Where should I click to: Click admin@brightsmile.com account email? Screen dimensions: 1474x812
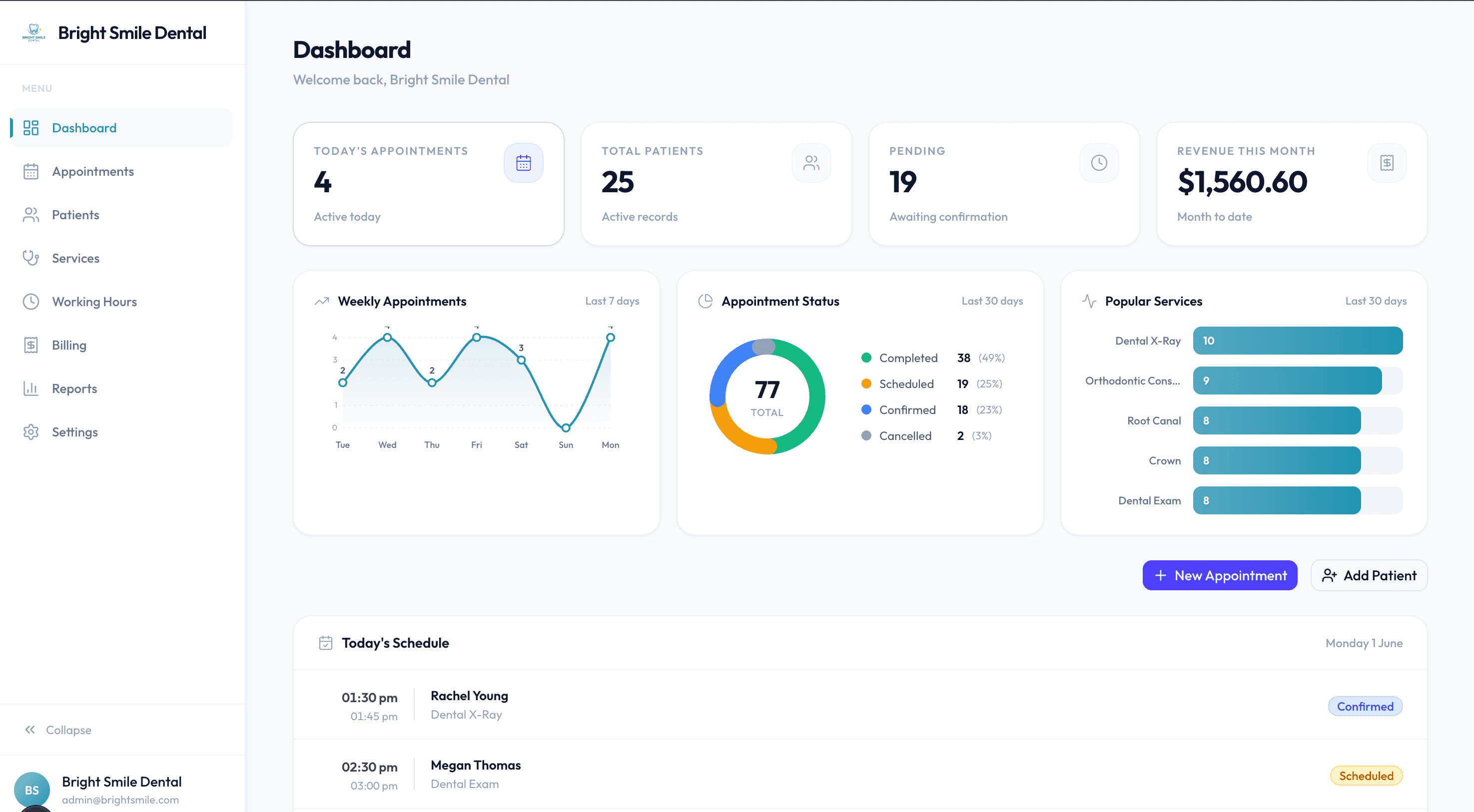121,800
